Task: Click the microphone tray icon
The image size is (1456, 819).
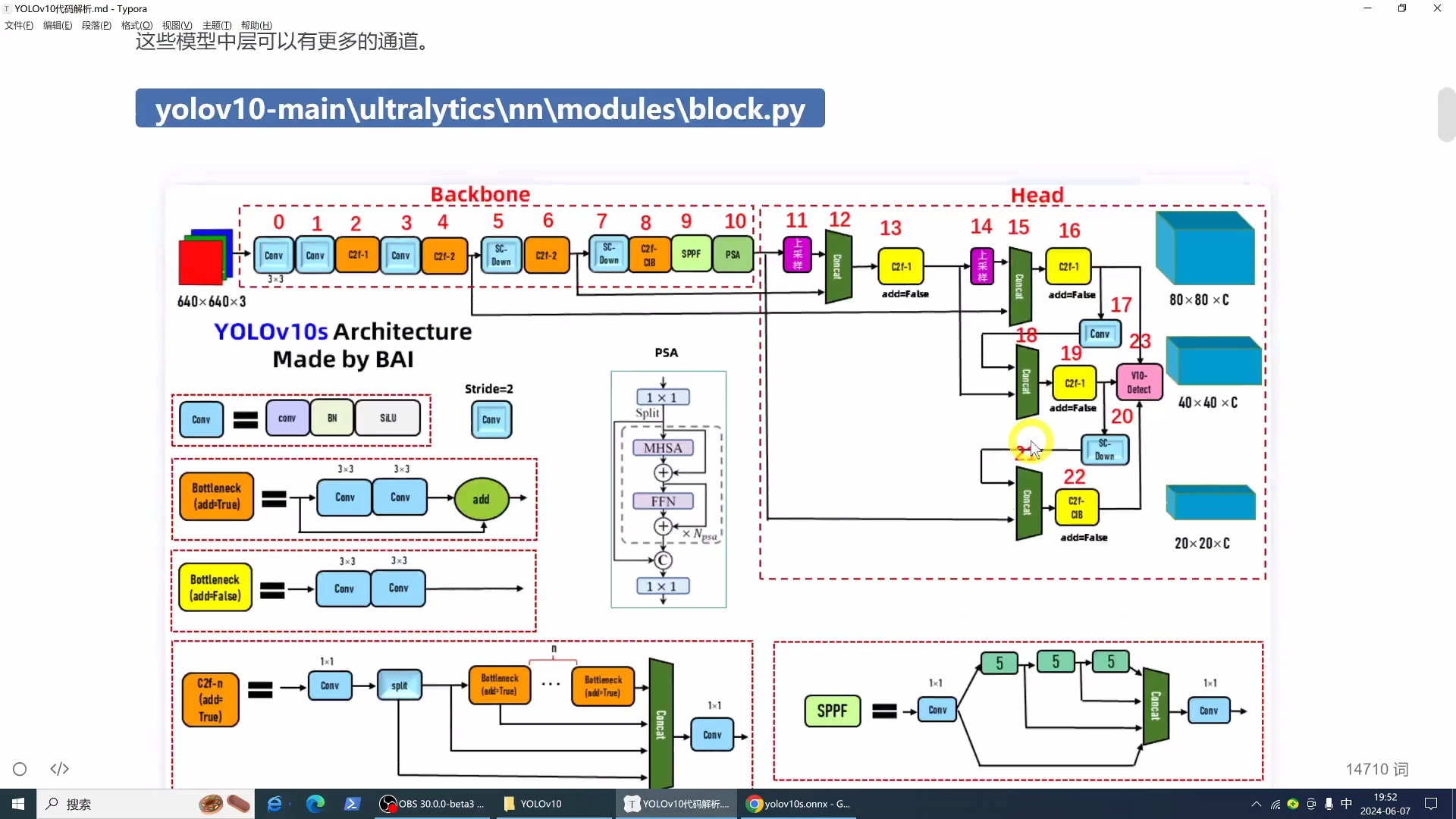Action: [x=1329, y=804]
